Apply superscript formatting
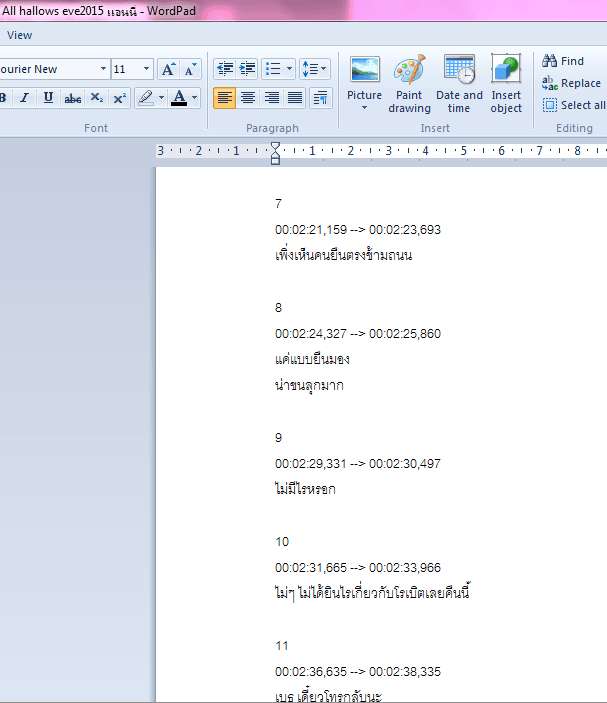The image size is (607, 703). point(119,98)
